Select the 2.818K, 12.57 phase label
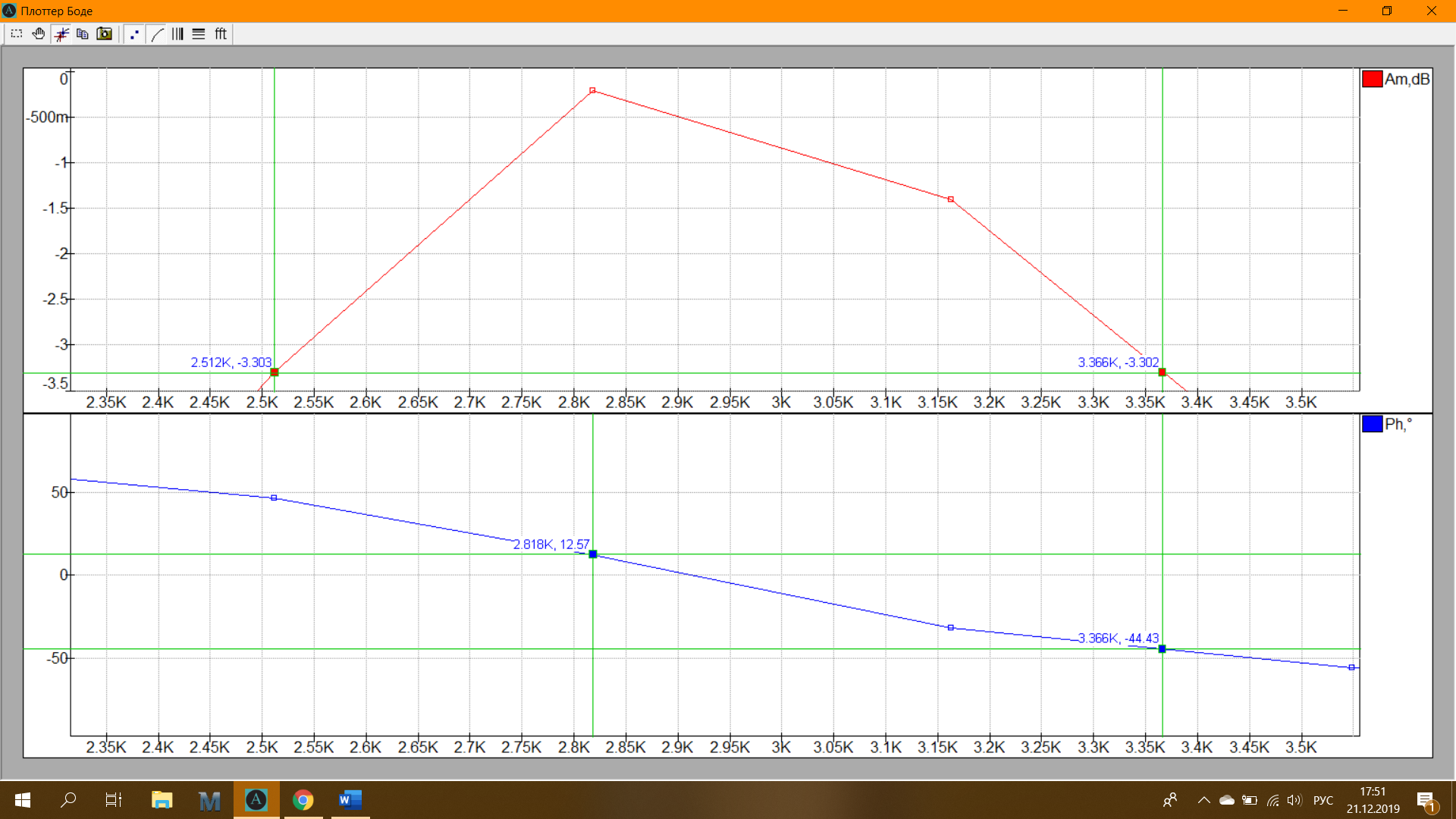Image resolution: width=1456 pixels, height=819 pixels. [x=551, y=544]
